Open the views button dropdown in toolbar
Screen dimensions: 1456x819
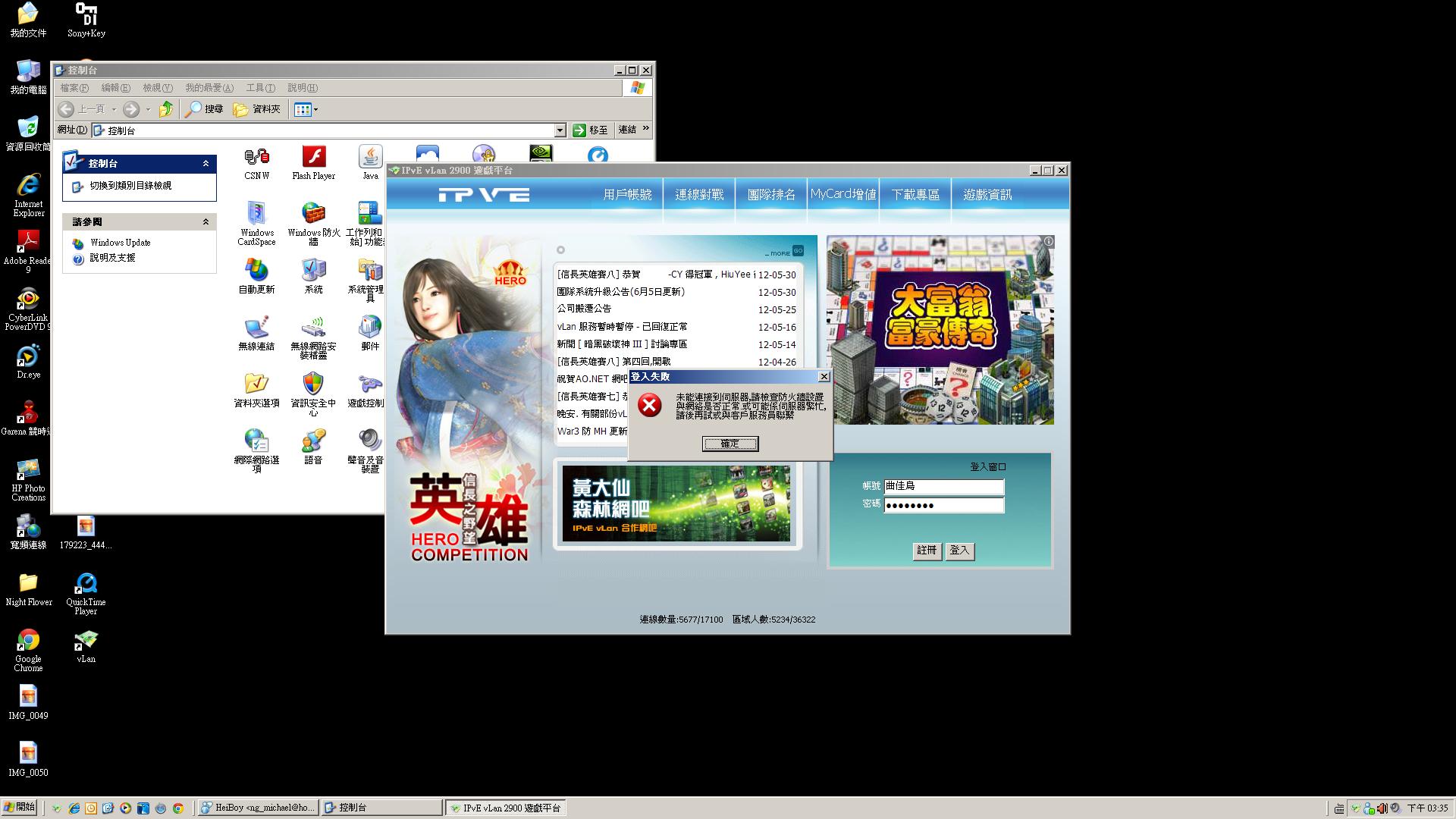pos(315,109)
